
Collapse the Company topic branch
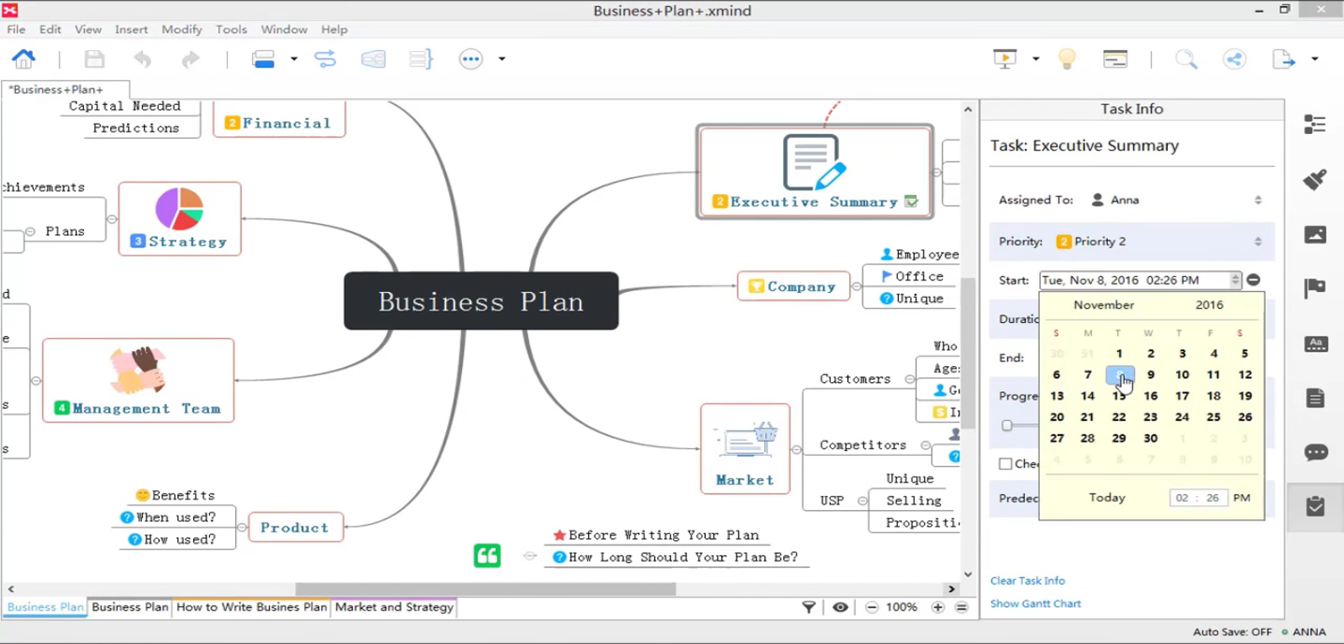[x=856, y=287]
